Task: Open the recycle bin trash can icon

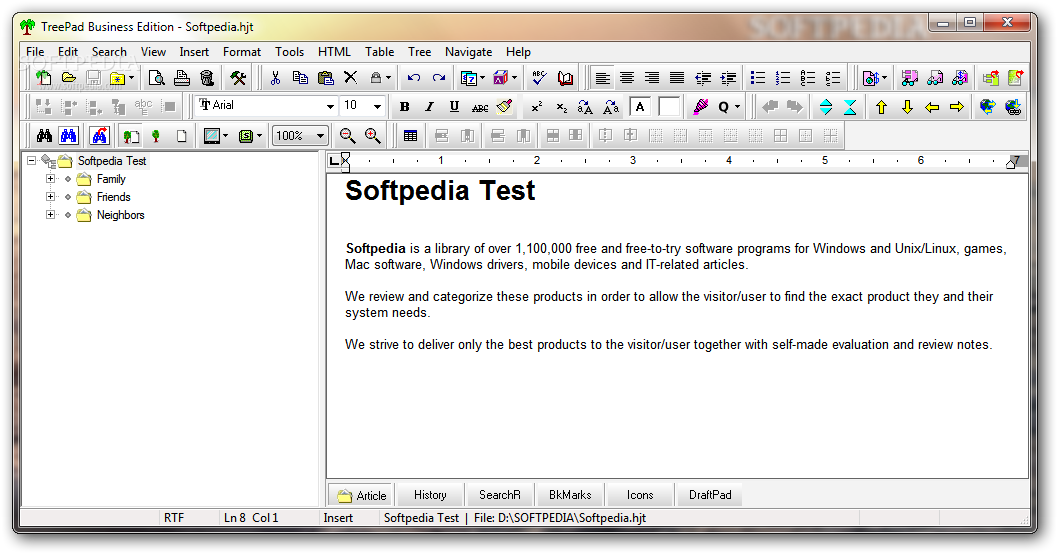Action: pos(207,78)
